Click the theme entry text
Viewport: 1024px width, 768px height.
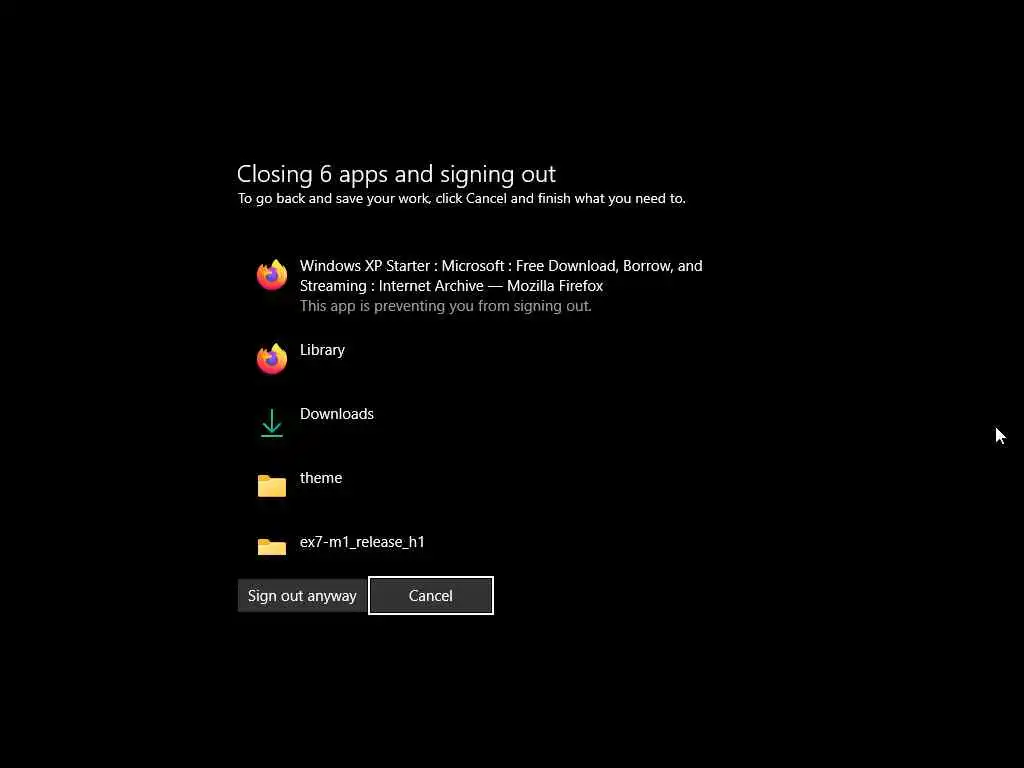(321, 478)
